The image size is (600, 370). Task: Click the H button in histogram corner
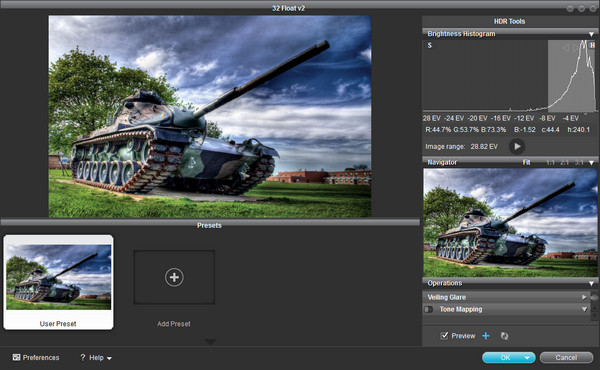[592, 45]
